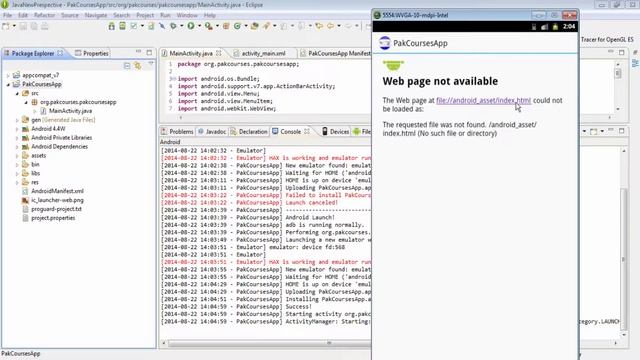Click the Debug bug toolbar icon
This screenshot has height=360, width=640.
(x=173, y=26)
